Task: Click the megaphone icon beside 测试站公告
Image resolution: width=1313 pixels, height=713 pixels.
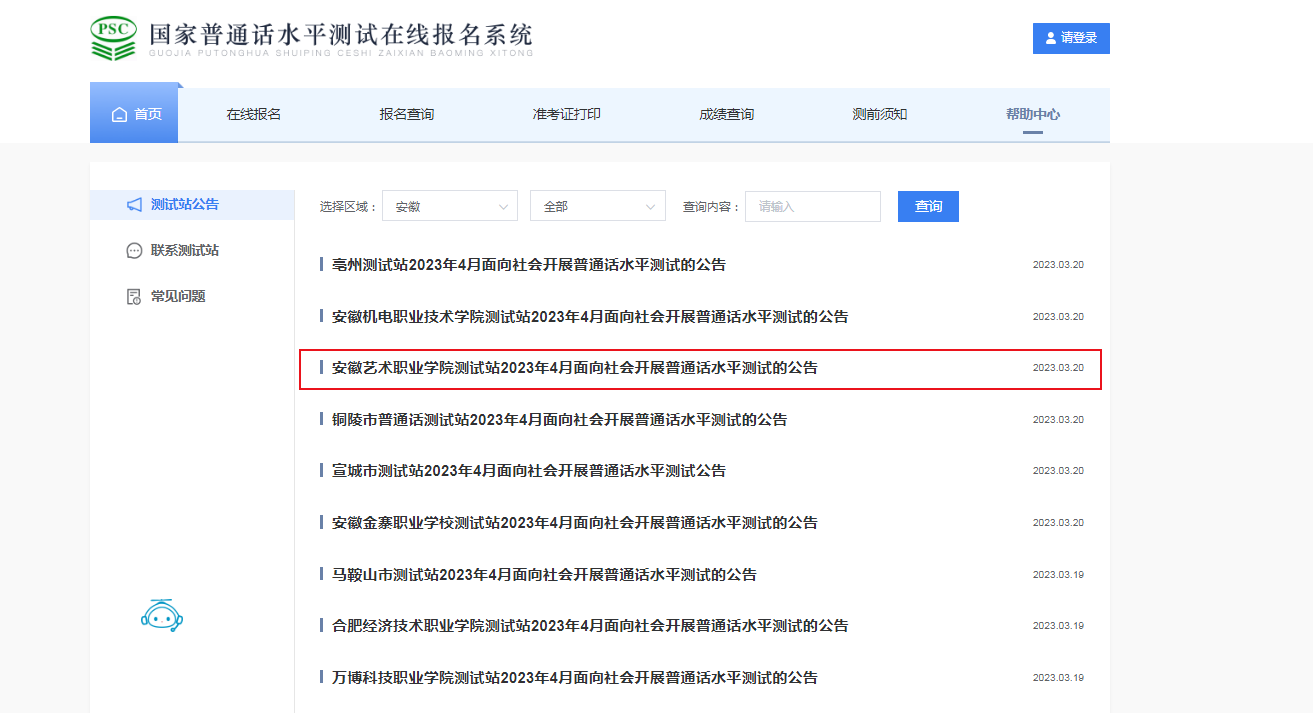Action: [x=134, y=205]
